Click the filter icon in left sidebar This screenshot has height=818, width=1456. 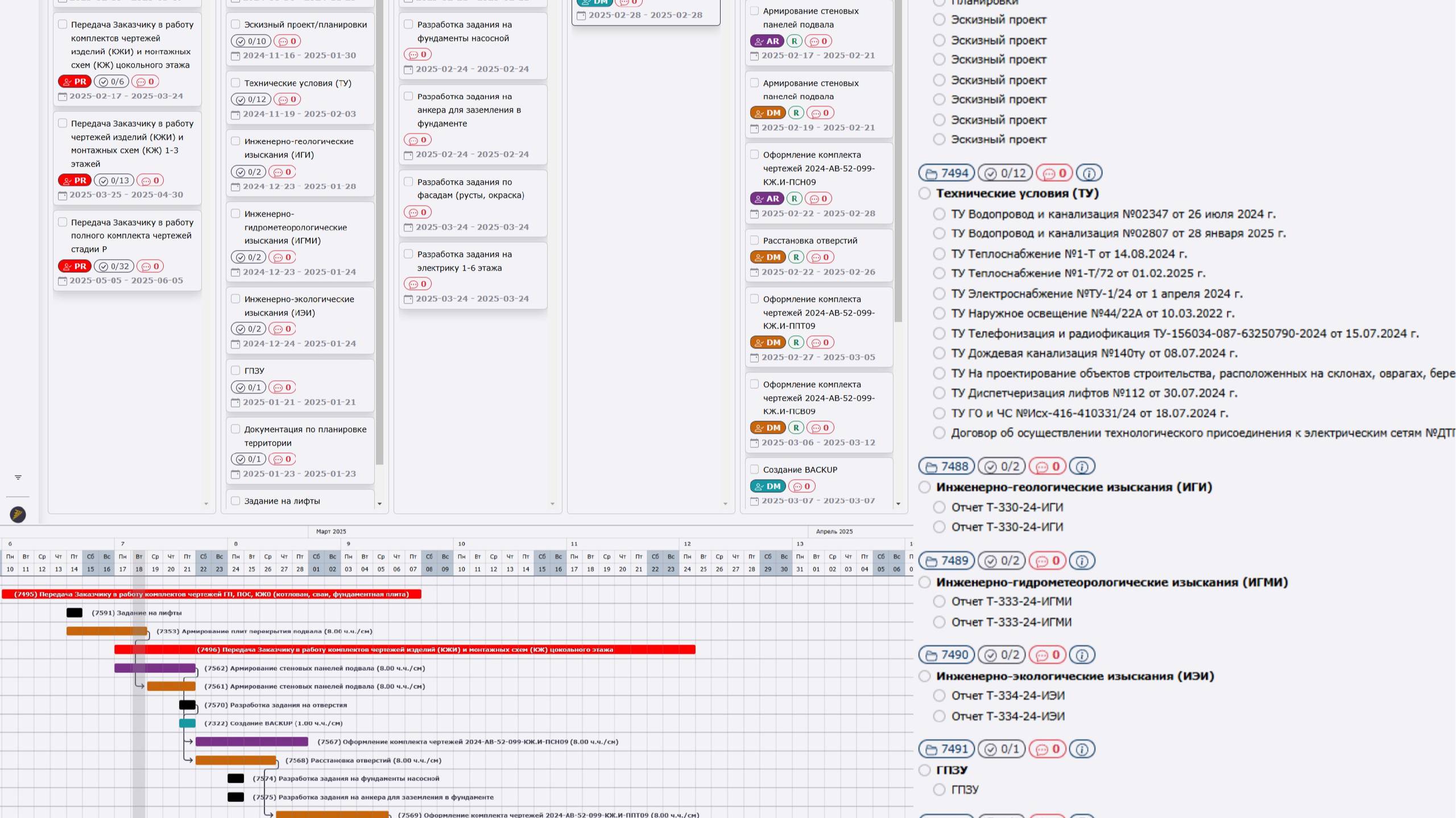18,477
